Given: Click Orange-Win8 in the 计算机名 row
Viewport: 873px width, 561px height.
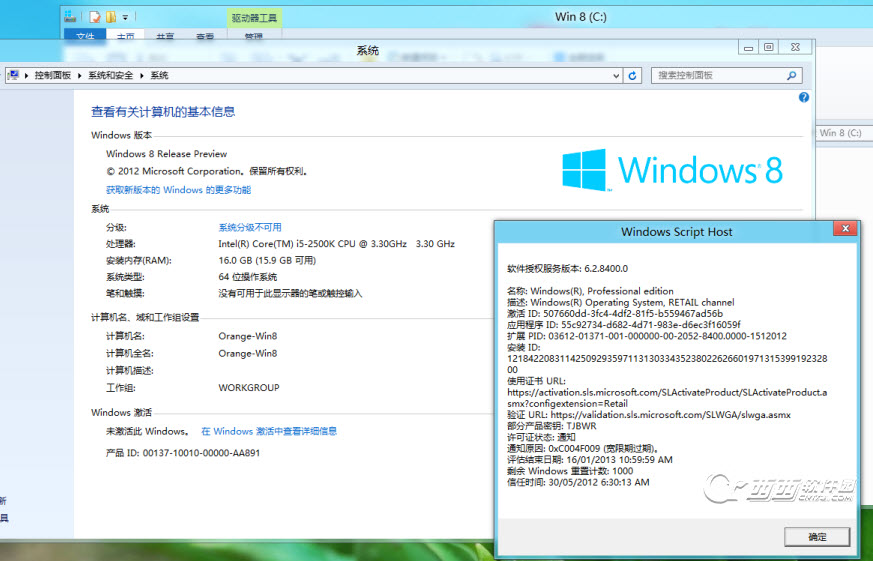Looking at the screenshot, I should tap(248, 336).
